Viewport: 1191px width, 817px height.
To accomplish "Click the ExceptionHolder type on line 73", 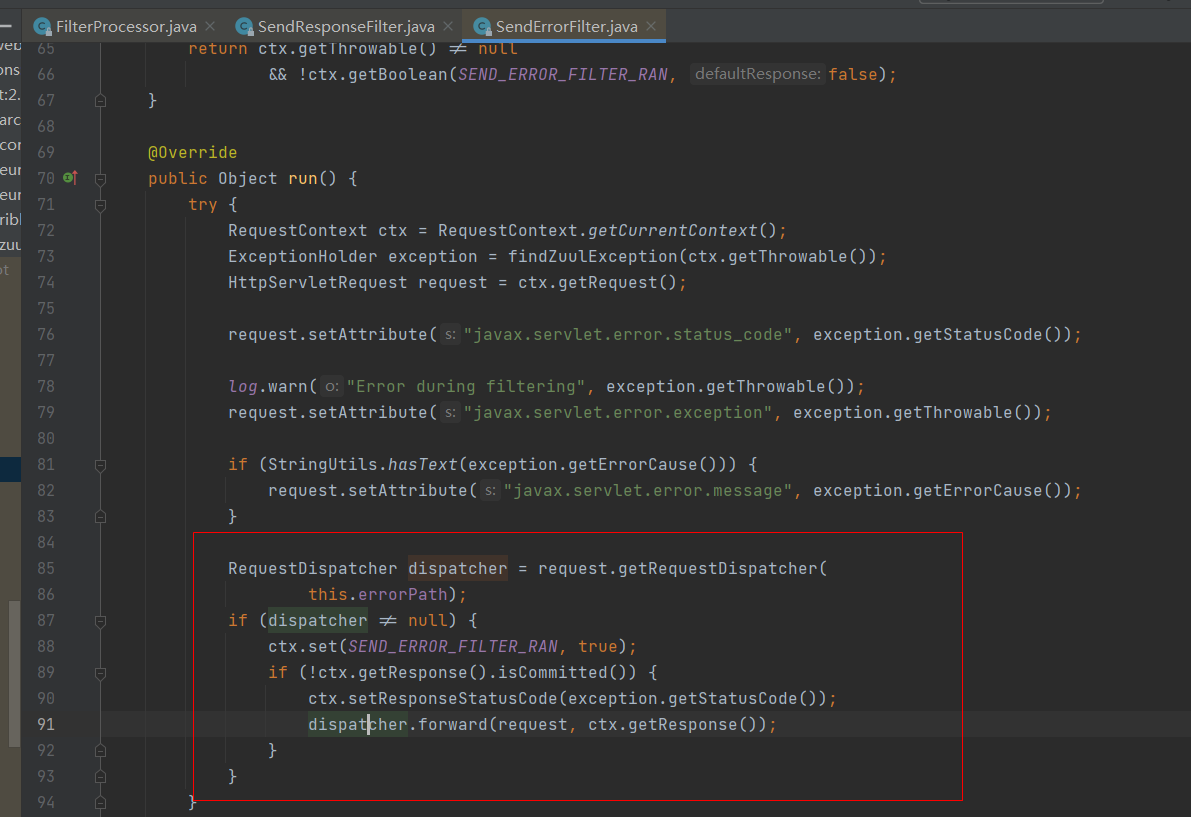I will click(302, 257).
